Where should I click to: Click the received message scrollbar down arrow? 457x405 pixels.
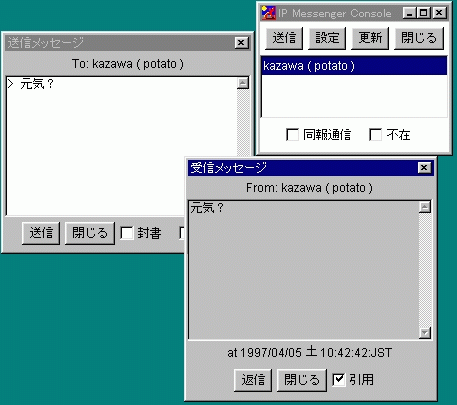(425, 333)
